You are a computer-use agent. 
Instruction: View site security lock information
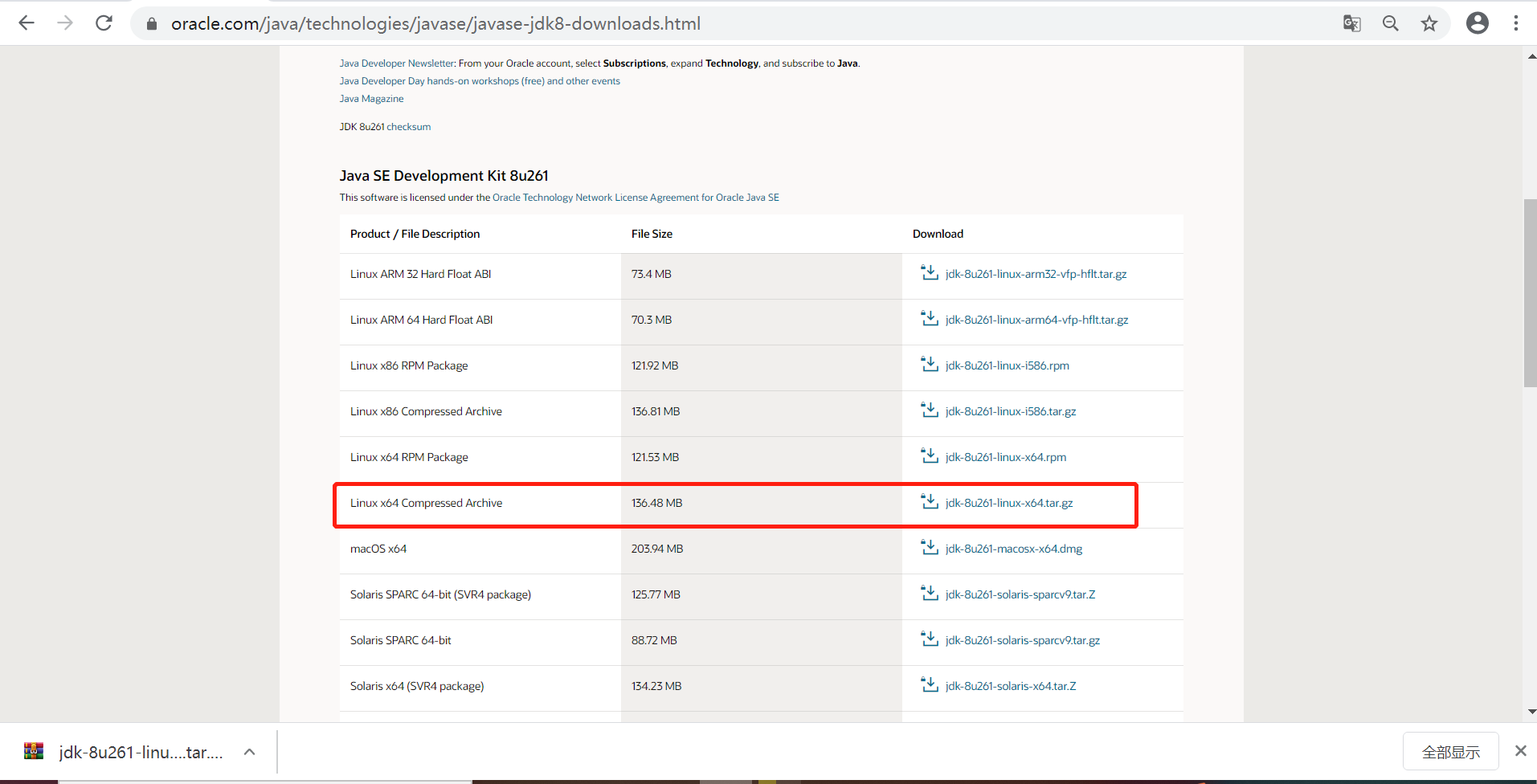(152, 24)
